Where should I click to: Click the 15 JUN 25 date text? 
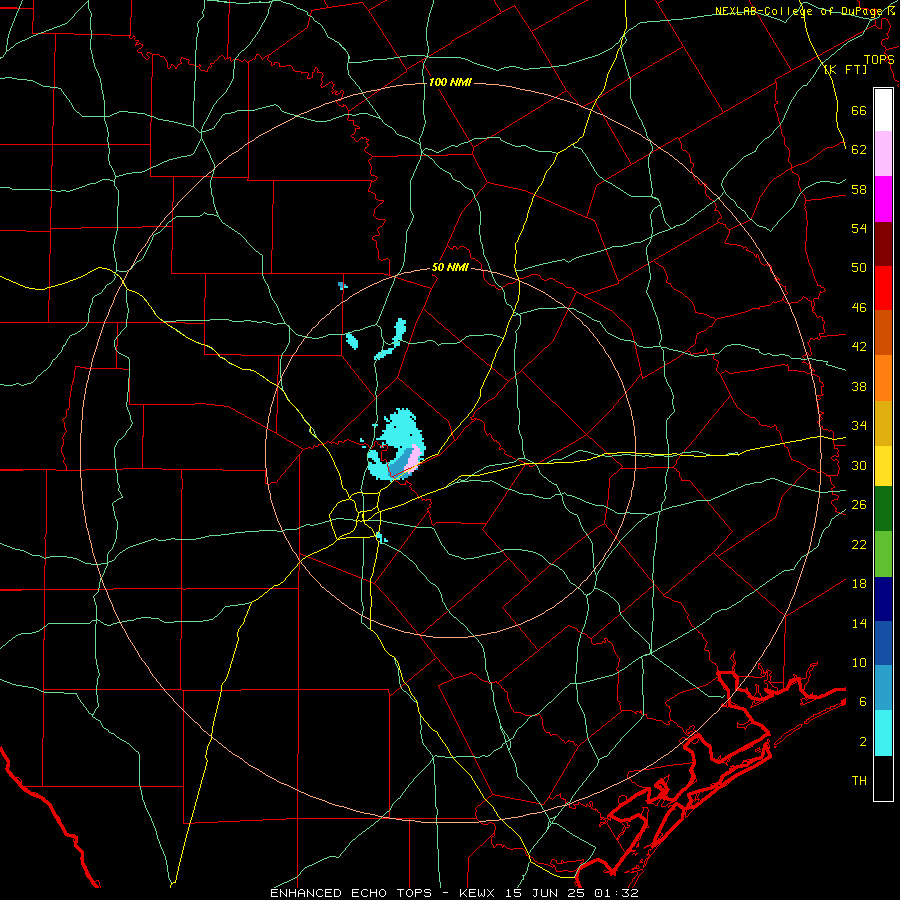(545, 893)
